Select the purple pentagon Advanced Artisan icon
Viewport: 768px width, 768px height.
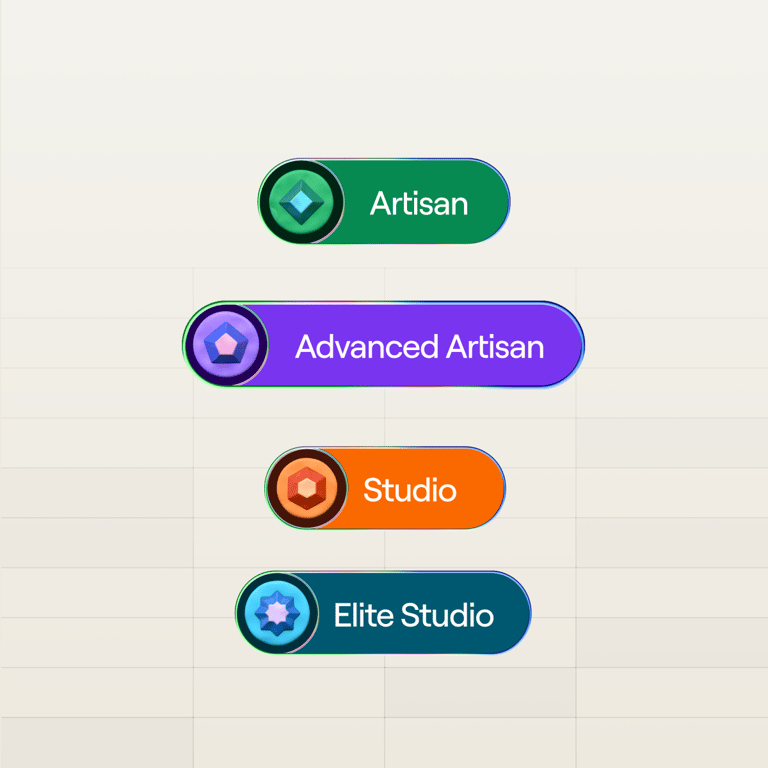[x=226, y=345]
